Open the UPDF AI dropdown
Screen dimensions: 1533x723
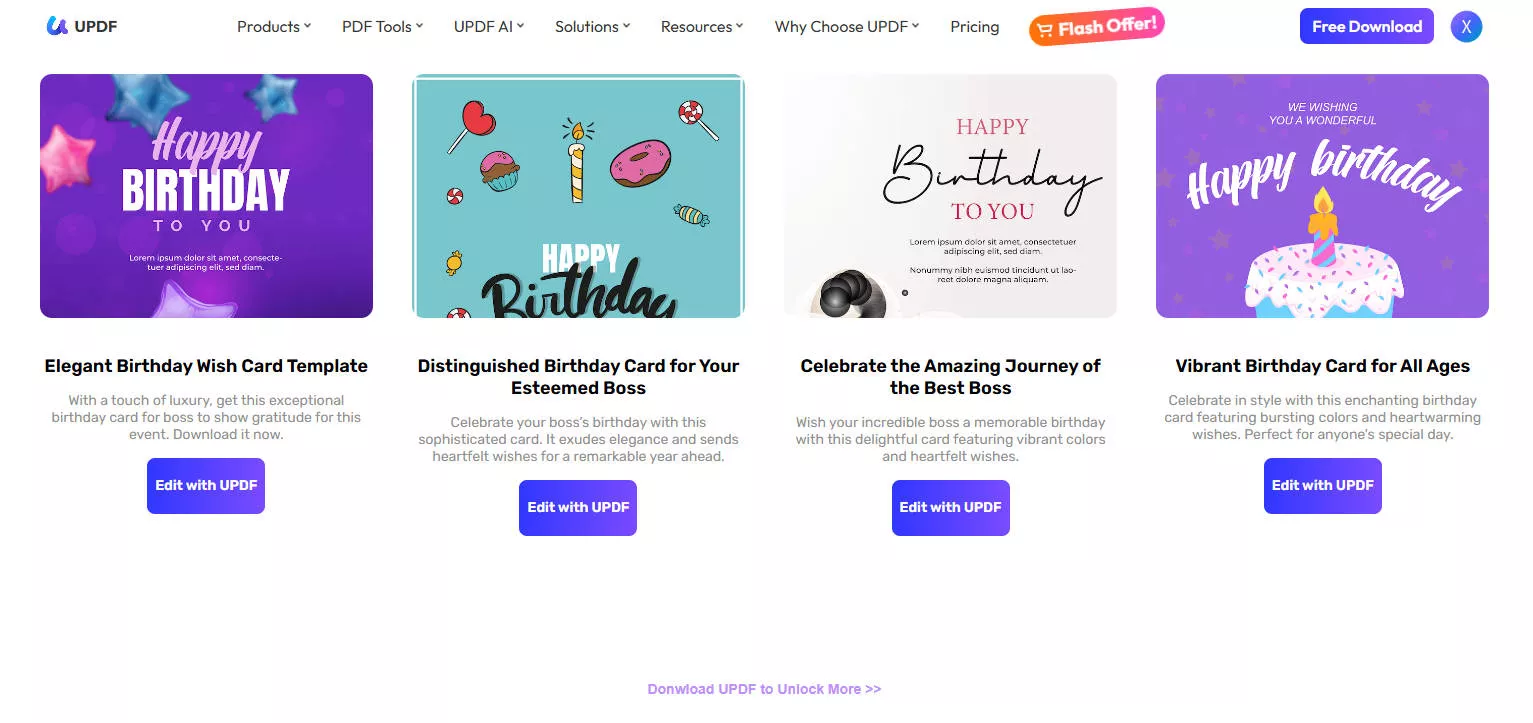tap(489, 27)
